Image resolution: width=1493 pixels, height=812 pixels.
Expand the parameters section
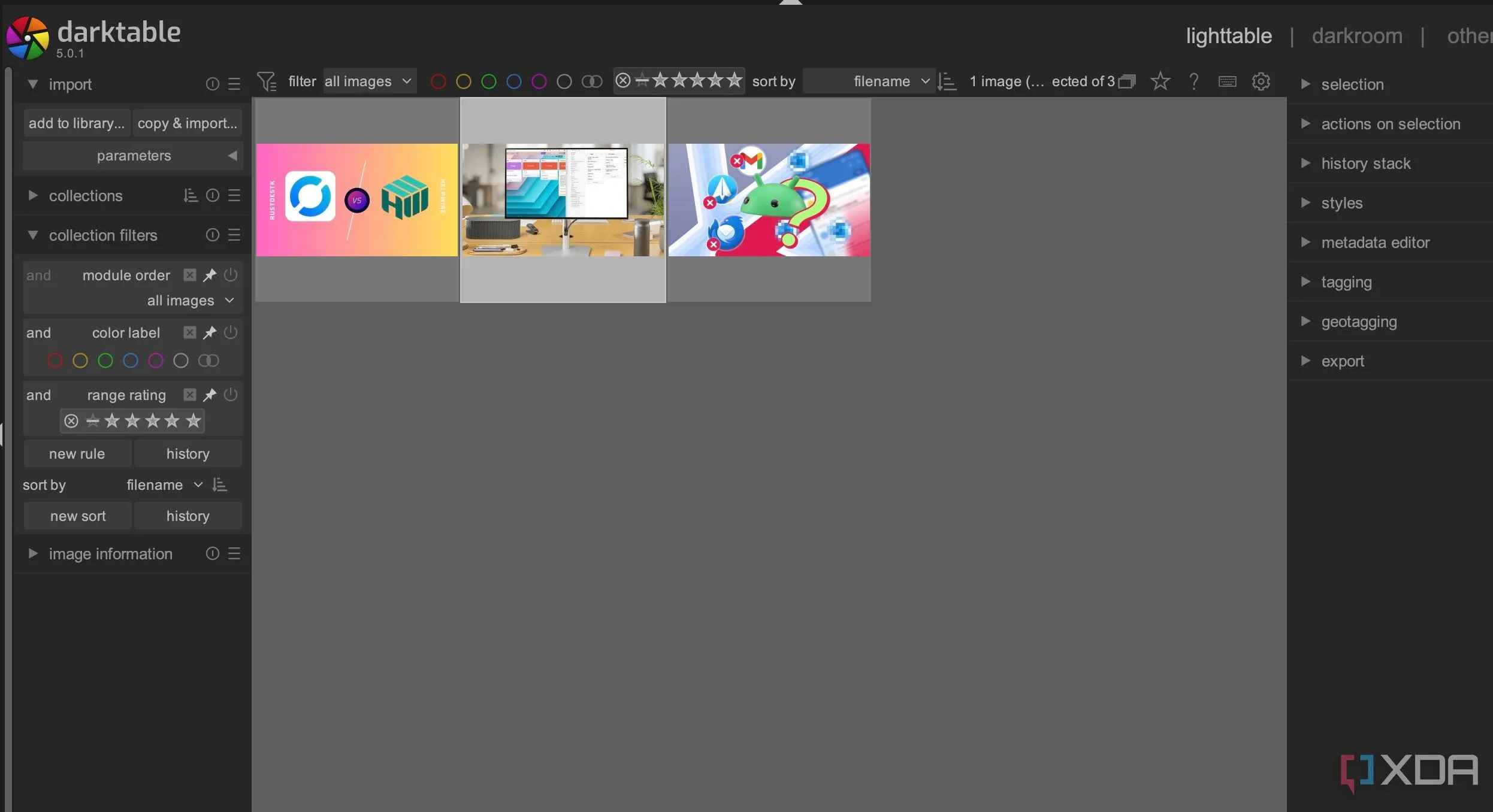133,156
